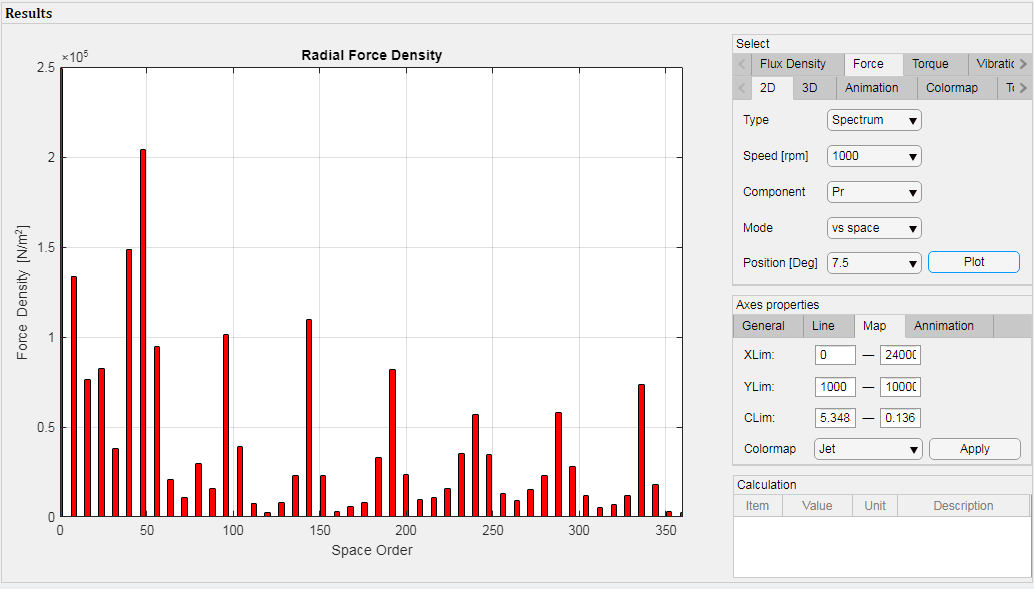This screenshot has height=589, width=1034.
Task: Select the 3D plot tab
Action: click(x=810, y=88)
